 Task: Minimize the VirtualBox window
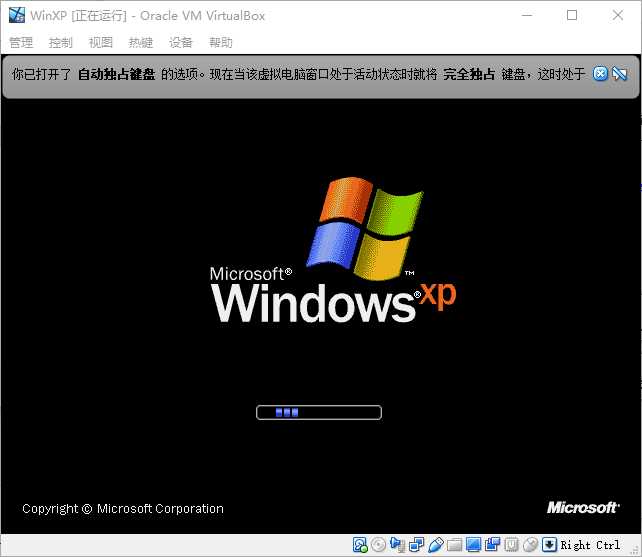pos(527,16)
